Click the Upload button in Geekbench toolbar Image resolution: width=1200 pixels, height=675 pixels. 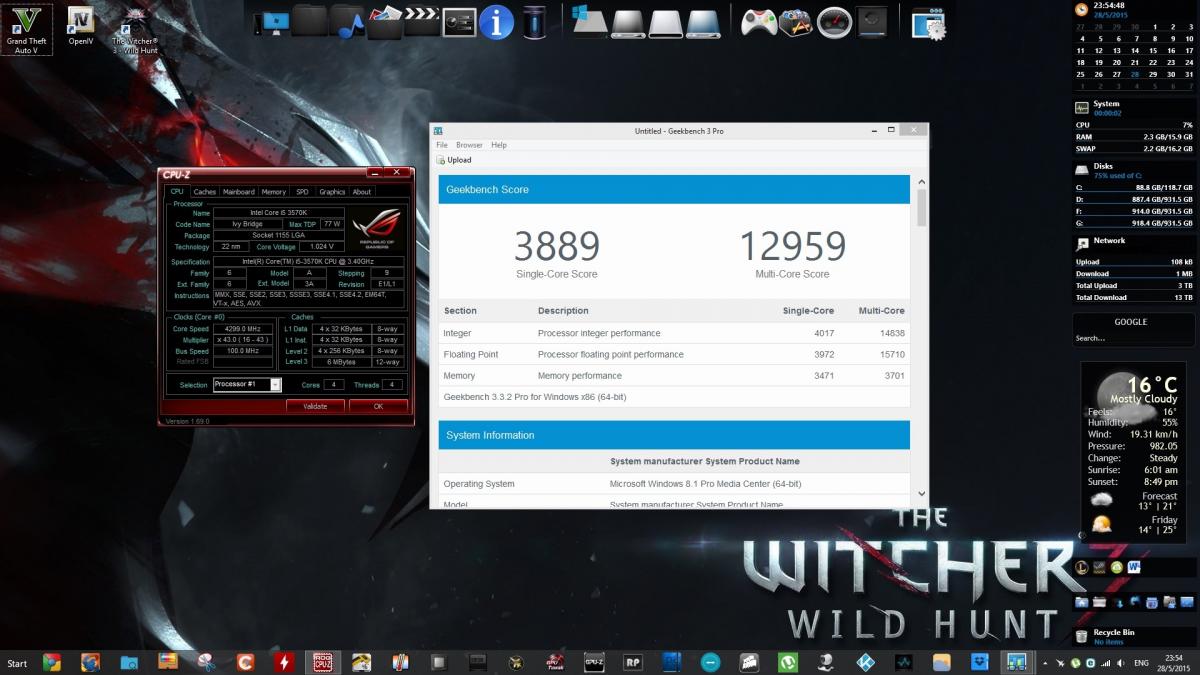click(x=454, y=160)
